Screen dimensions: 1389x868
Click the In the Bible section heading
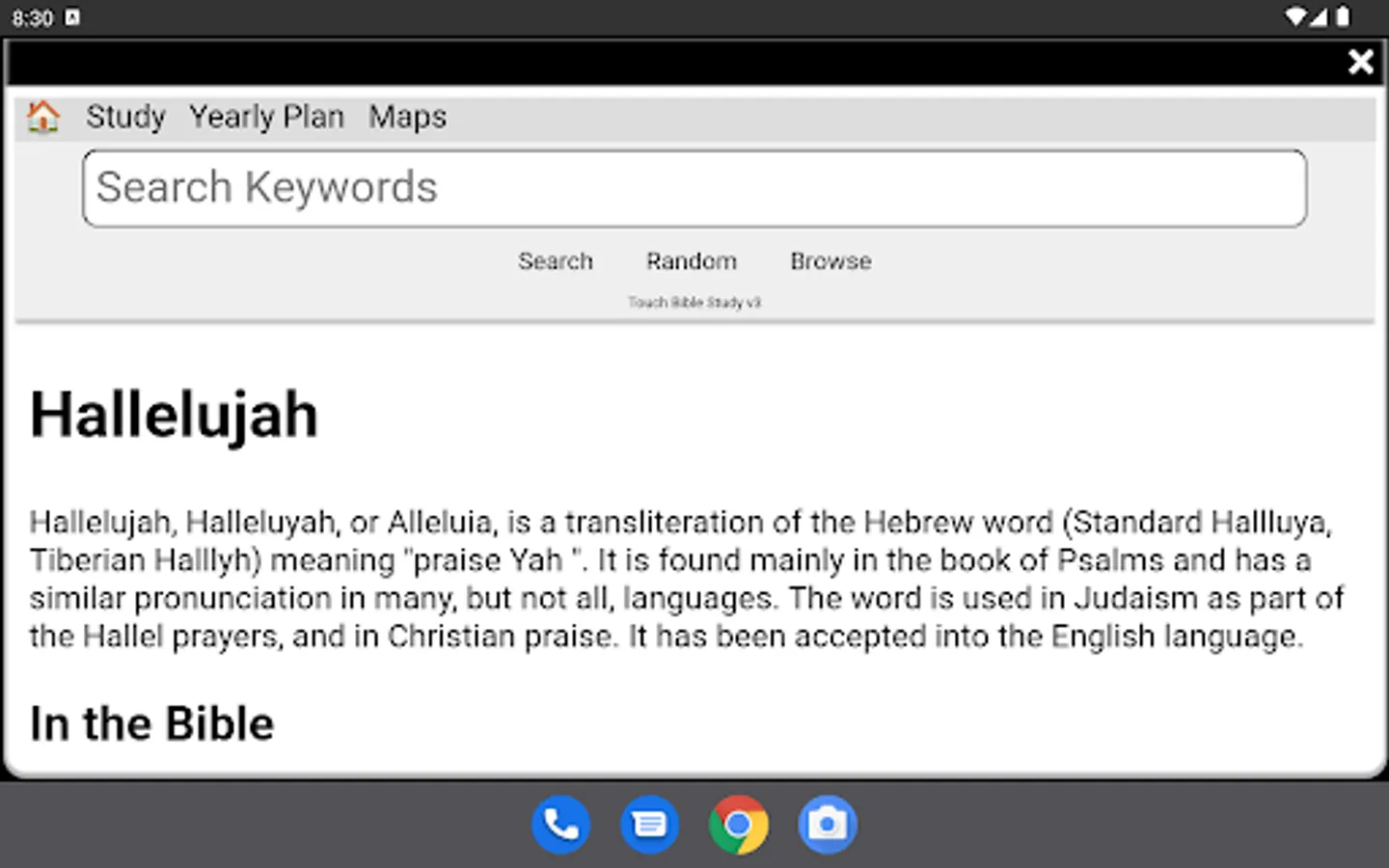pos(151,723)
